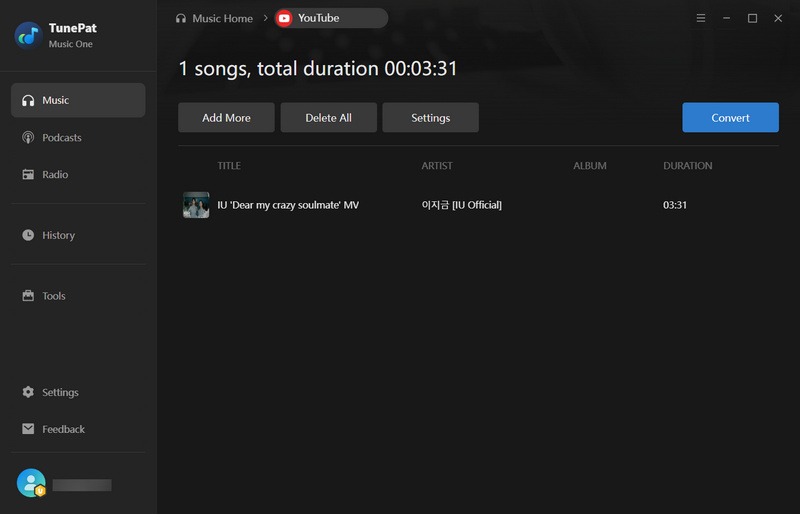This screenshot has width=800, height=514.
Task: Open the Podcasts section
Action: click(x=78, y=137)
